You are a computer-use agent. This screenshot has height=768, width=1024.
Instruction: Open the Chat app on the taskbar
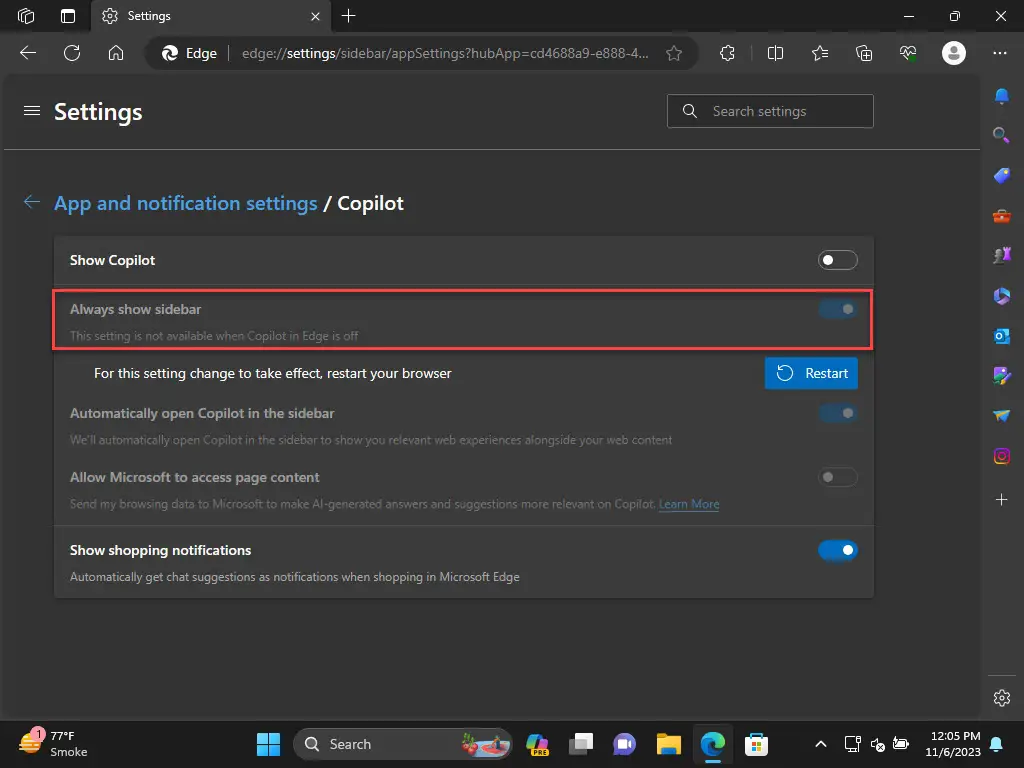tap(624, 744)
